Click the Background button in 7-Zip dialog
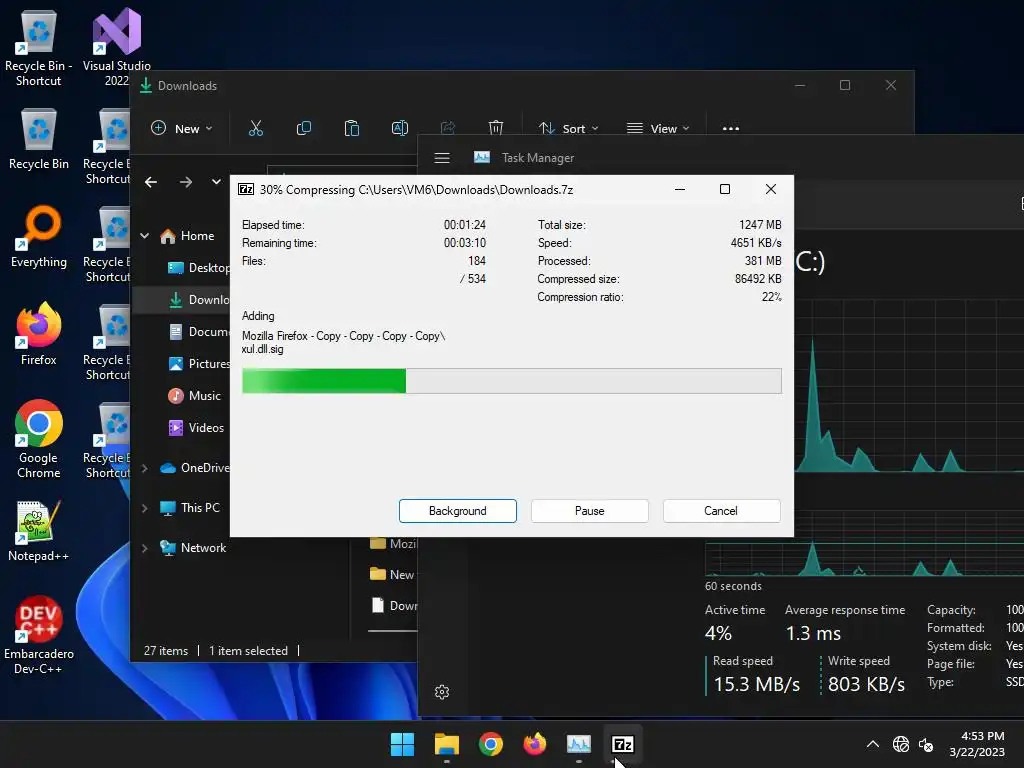Screen dimensions: 1024x768 [458, 511]
